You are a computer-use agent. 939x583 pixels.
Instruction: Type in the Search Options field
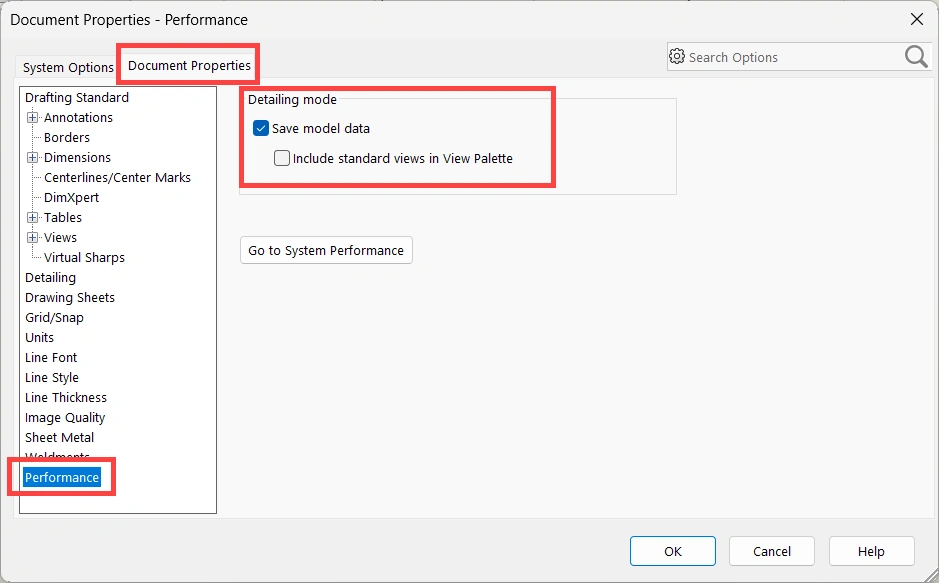coord(790,57)
